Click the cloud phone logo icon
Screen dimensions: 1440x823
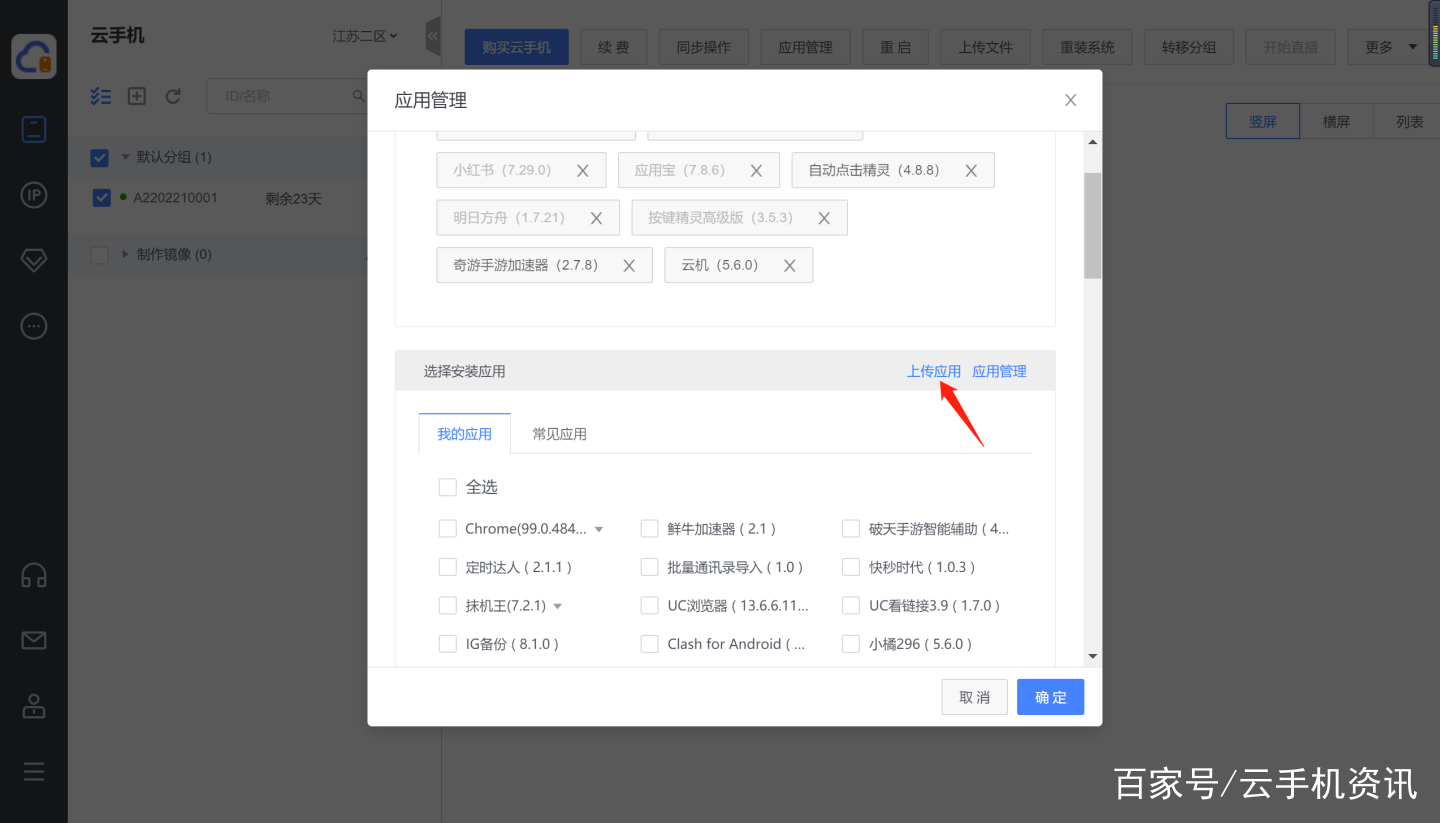[x=34, y=56]
